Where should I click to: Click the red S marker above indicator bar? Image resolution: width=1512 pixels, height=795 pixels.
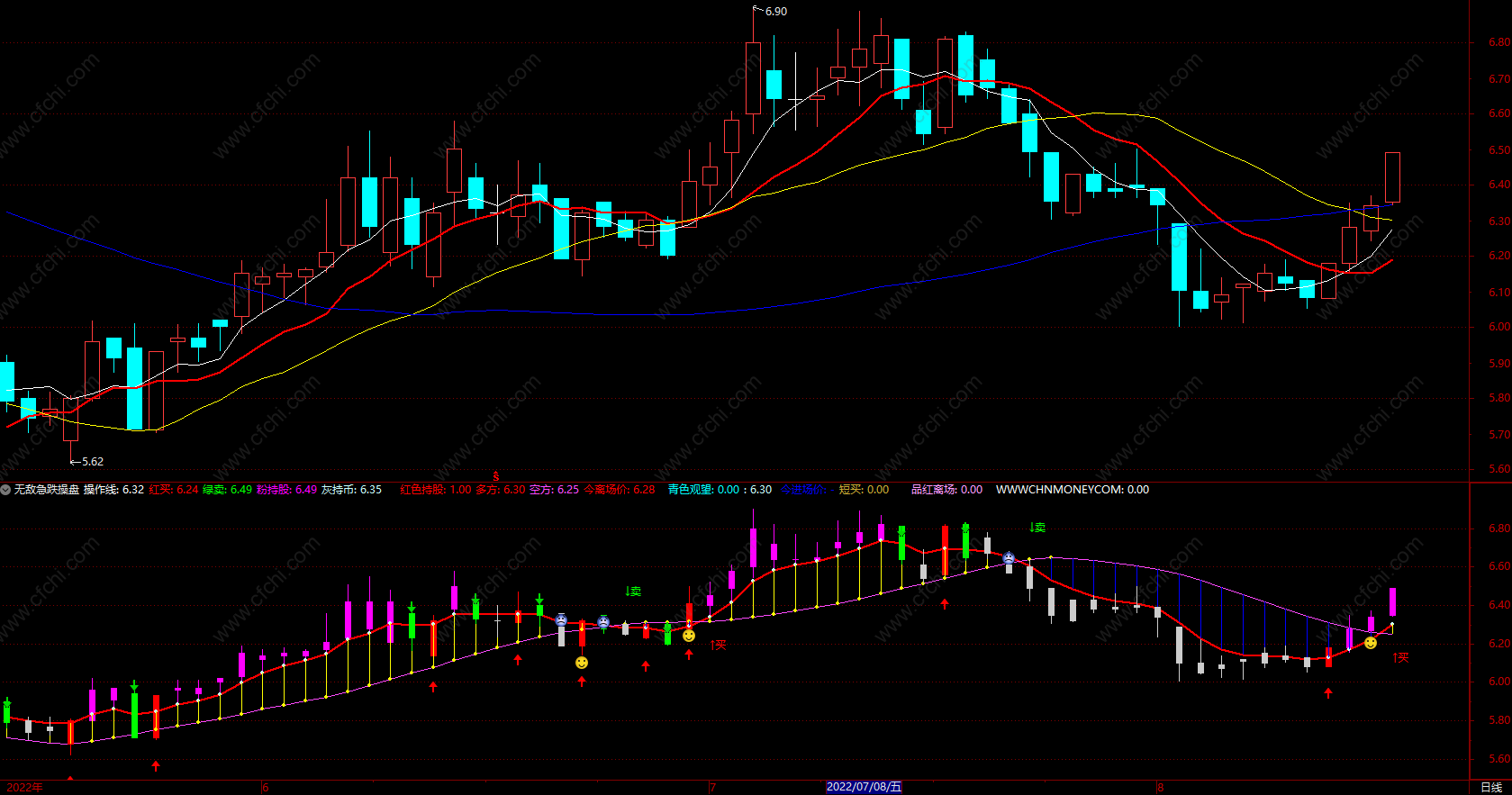495,476
